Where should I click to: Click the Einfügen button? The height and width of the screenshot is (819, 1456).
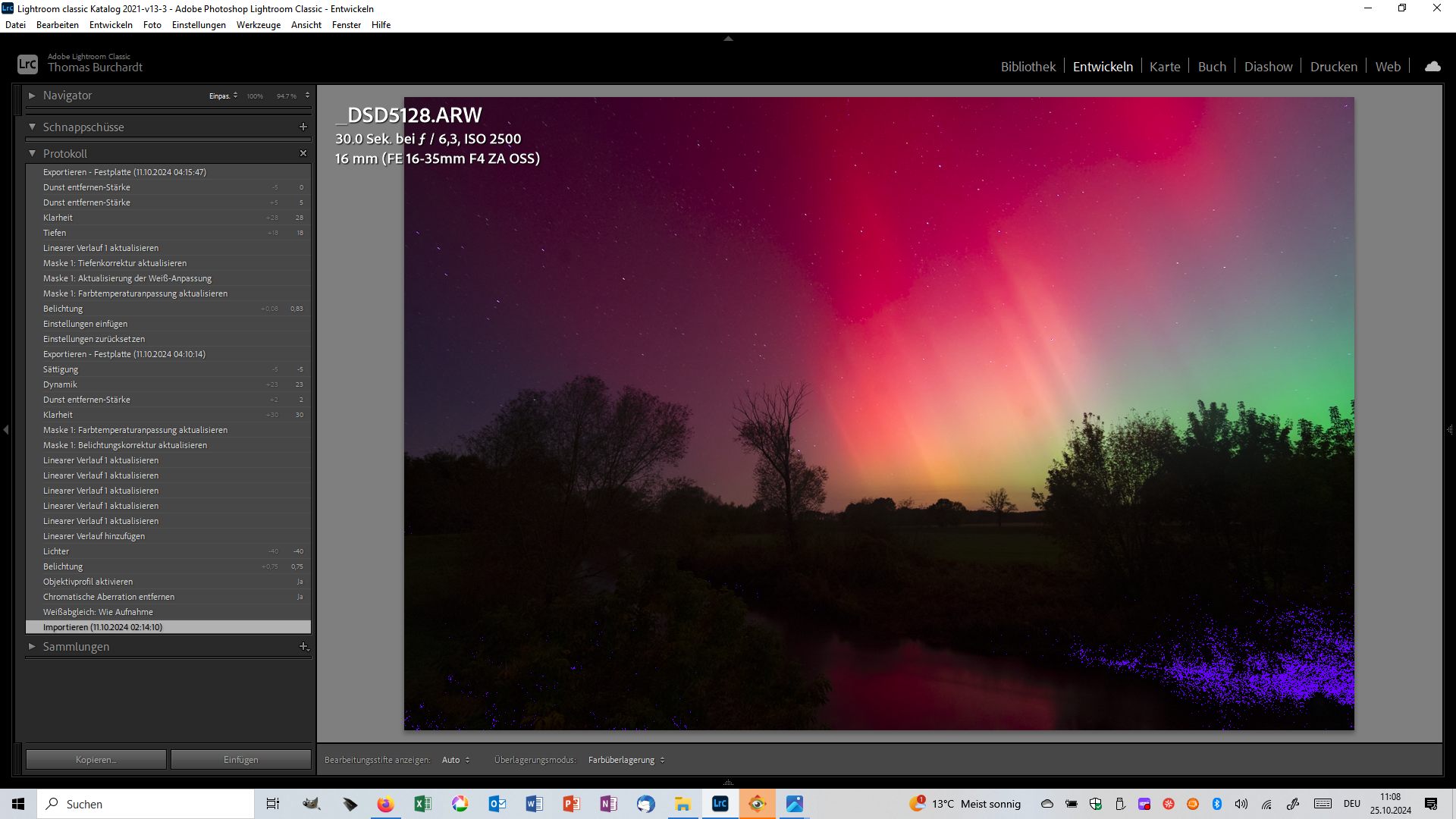(x=240, y=760)
